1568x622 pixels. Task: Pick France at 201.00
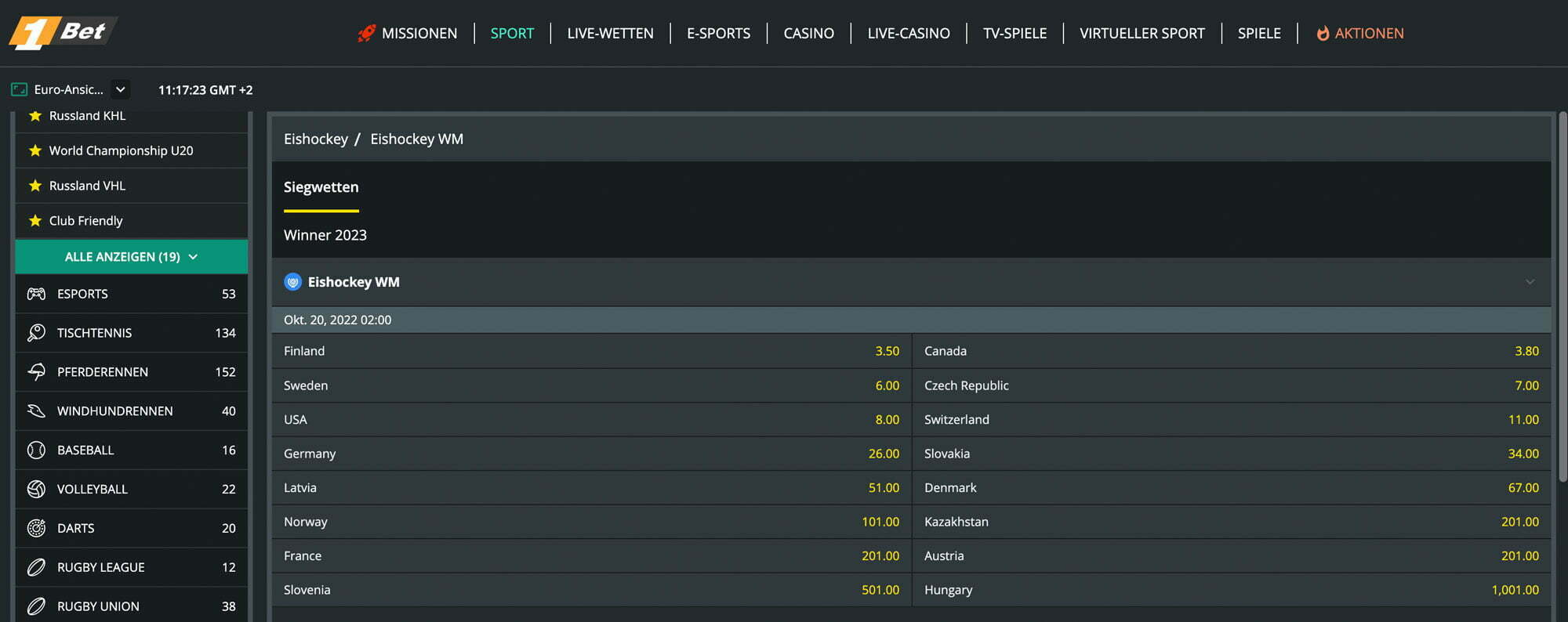pos(591,555)
